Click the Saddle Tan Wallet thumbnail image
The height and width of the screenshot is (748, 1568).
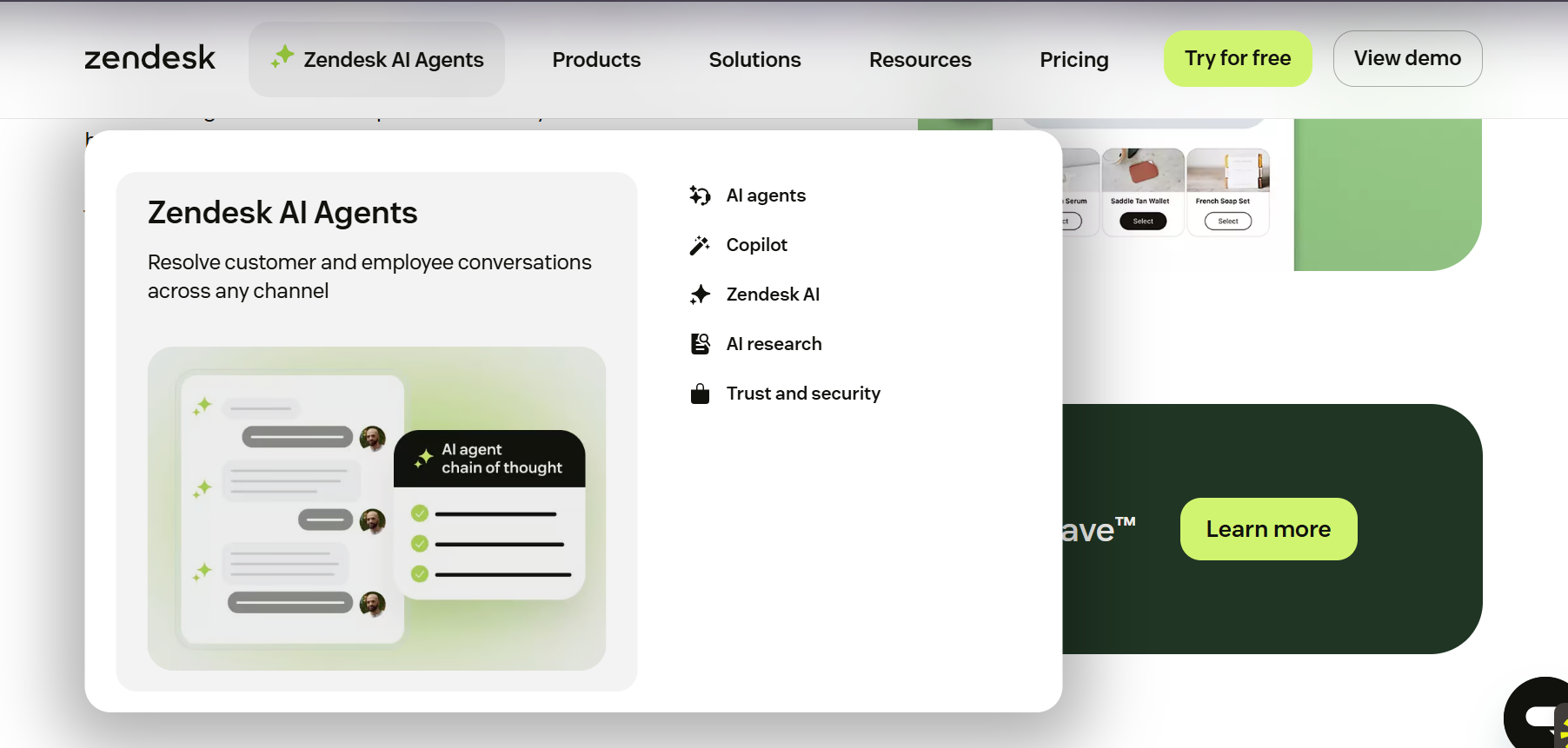[1143, 170]
